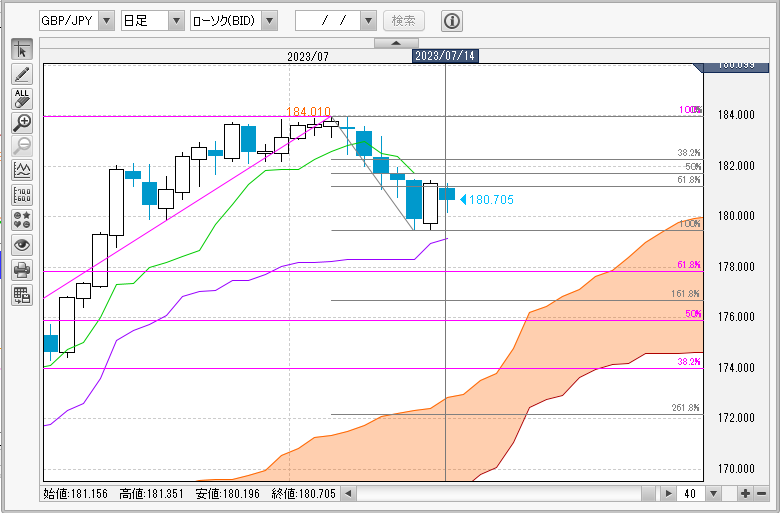Click the 2023/07 date axis label

tap(308, 56)
